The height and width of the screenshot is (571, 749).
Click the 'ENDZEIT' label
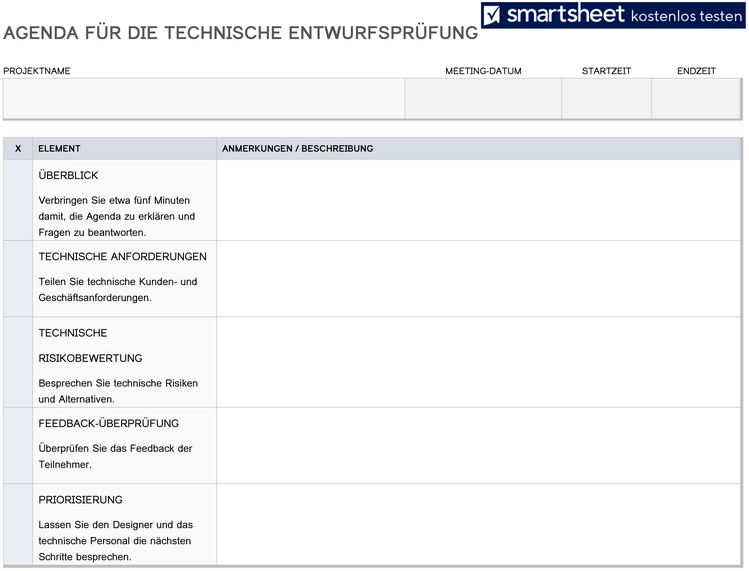696,71
